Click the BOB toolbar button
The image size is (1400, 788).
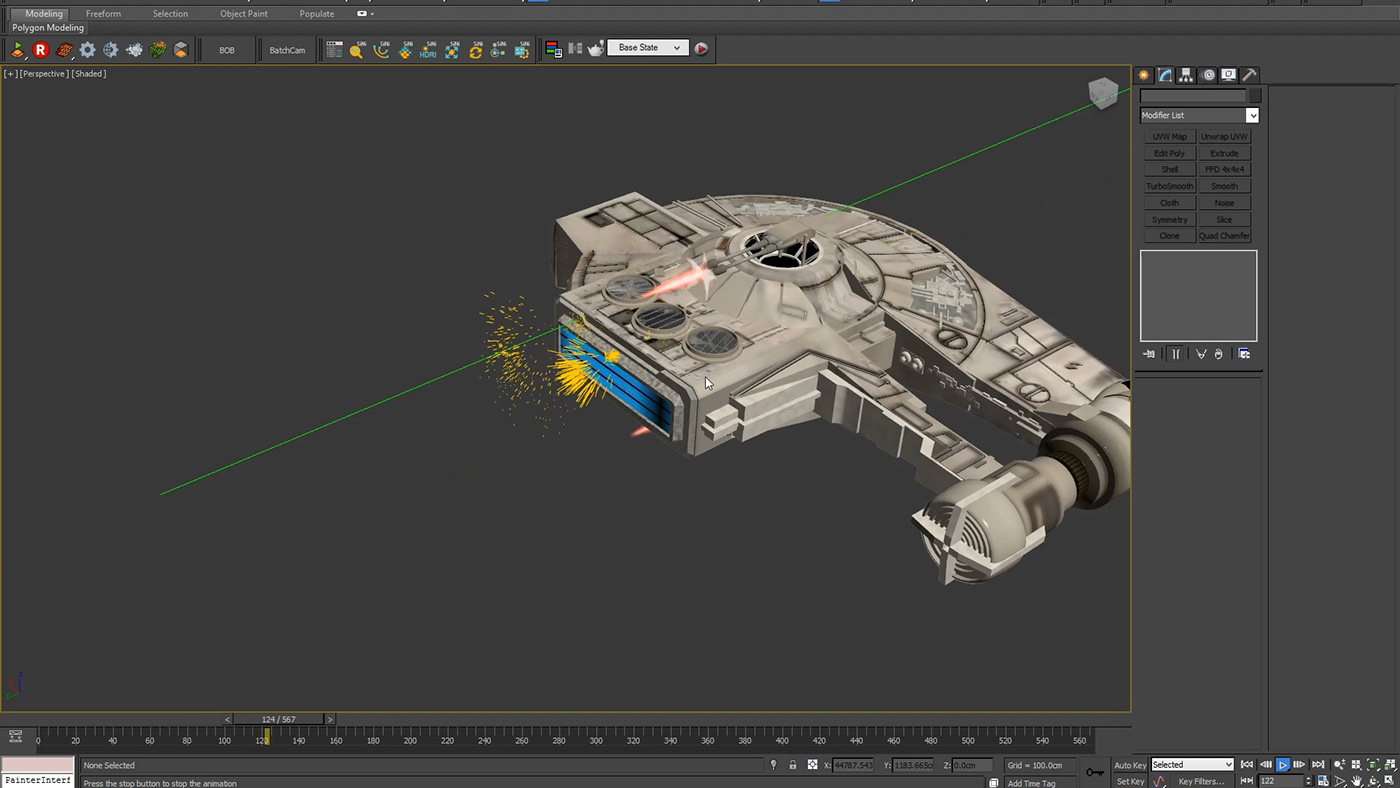tap(227, 50)
